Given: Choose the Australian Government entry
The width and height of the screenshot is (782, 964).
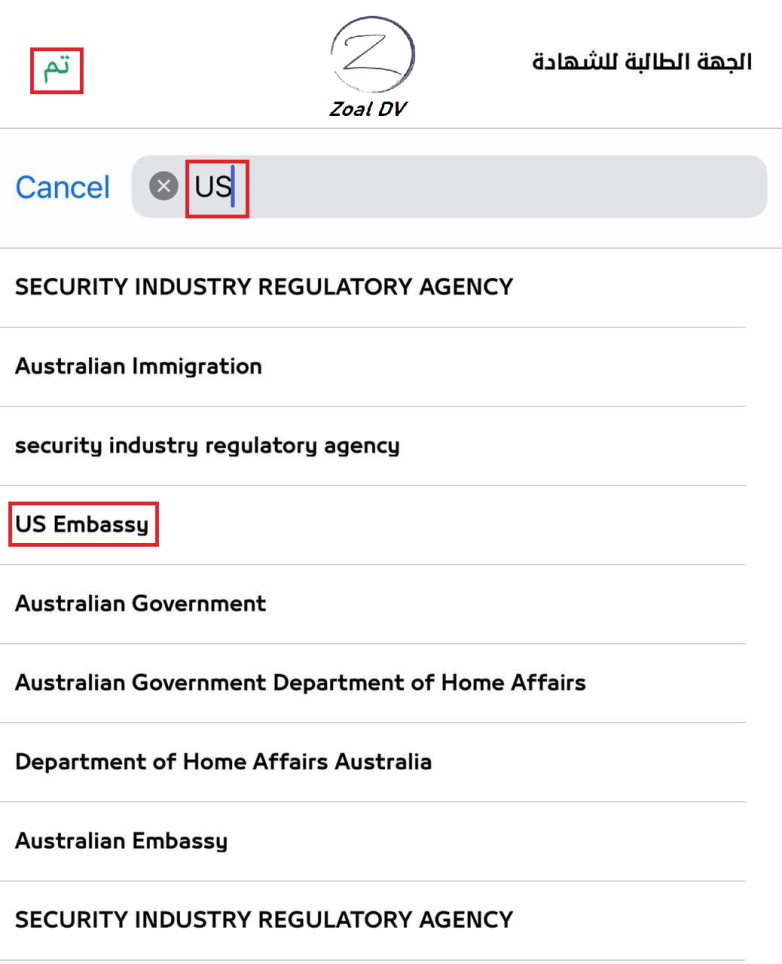Looking at the screenshot, I should click(140, 603).
